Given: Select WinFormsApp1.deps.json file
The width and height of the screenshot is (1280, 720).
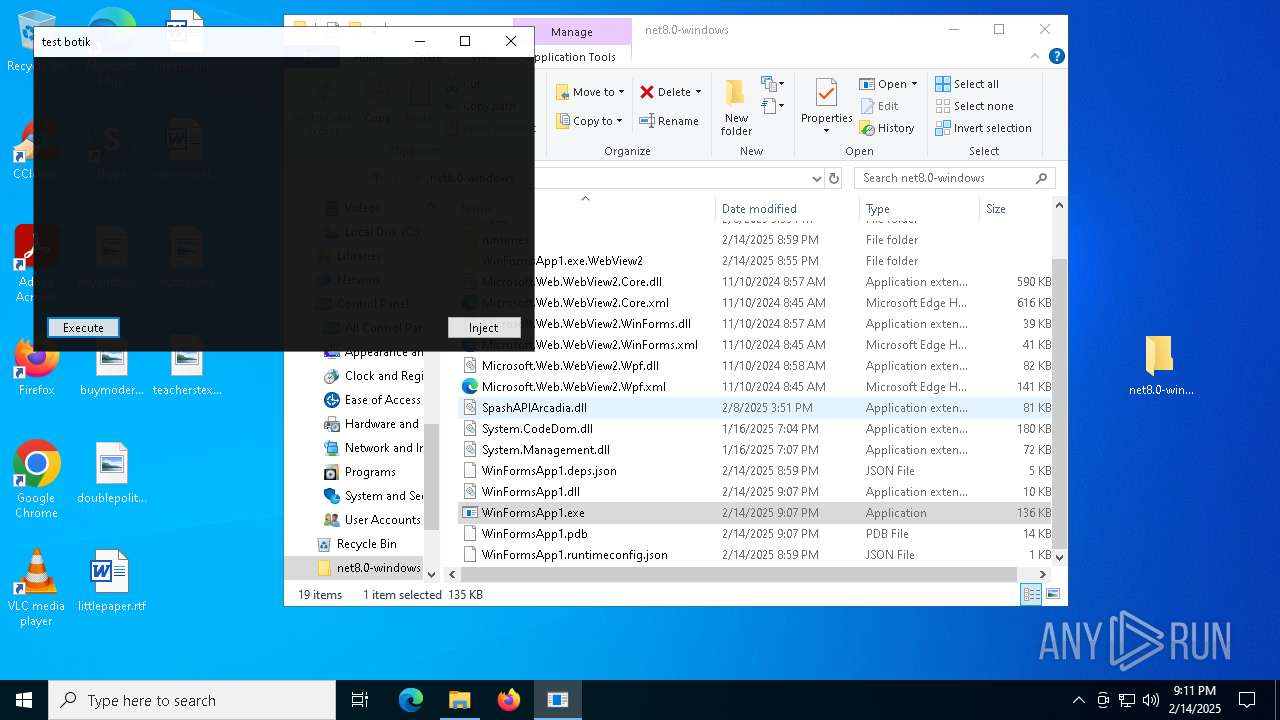Looking at the screenshot, I should coord(756,471).
